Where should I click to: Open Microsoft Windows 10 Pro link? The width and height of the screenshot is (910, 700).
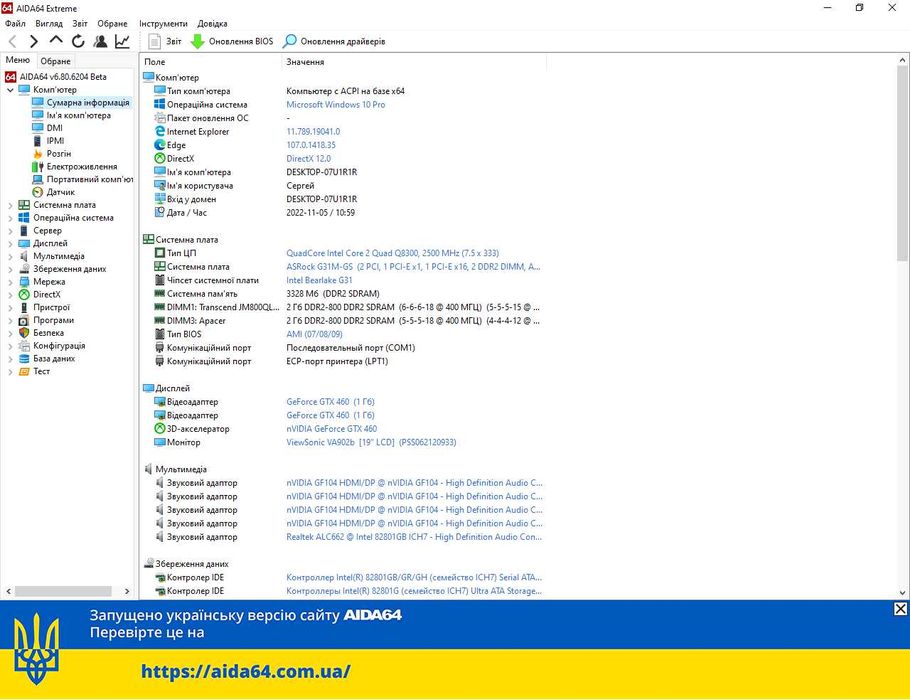coord(335,104)
